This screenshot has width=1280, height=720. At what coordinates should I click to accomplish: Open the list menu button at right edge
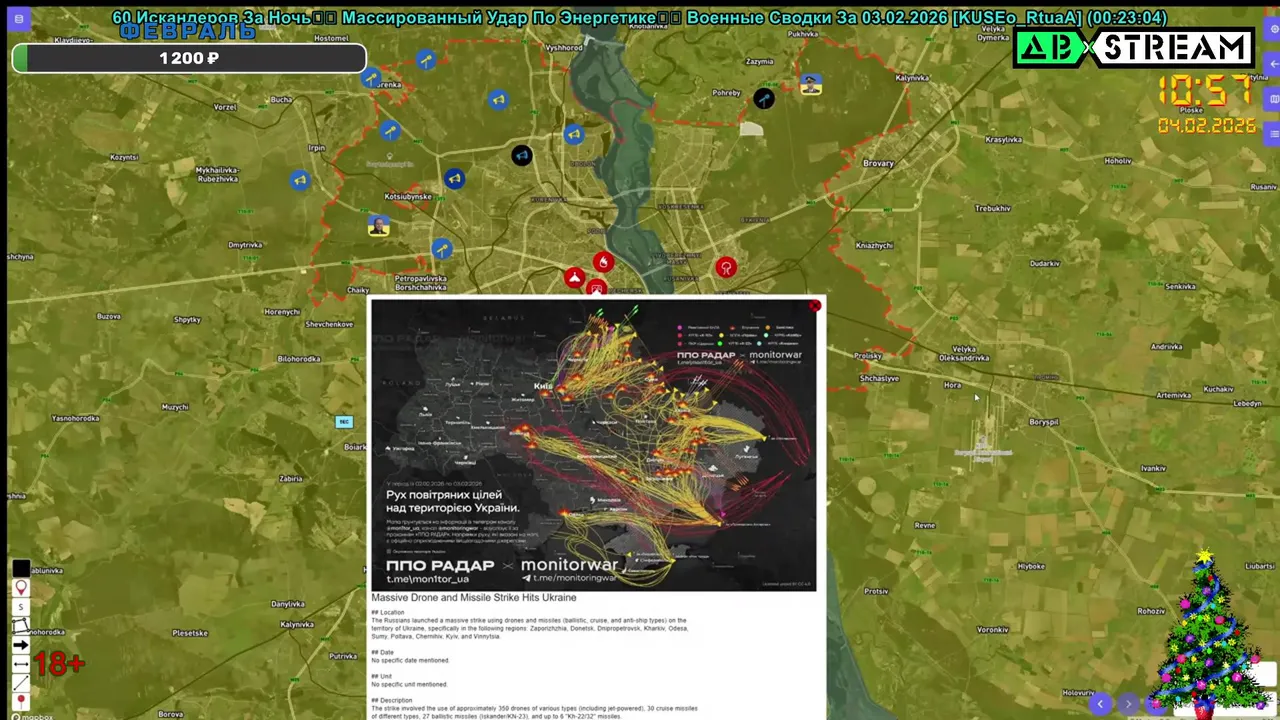pyautogui.click(x=1273, y=133)
